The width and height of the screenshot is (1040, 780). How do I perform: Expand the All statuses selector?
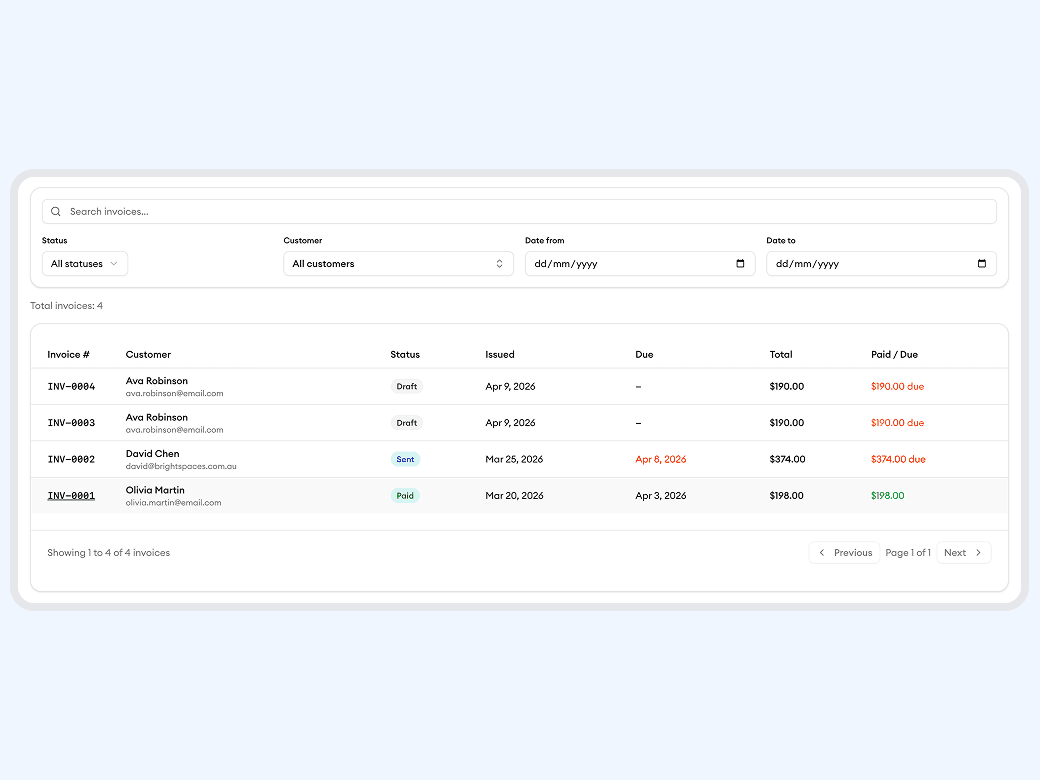click(x=84, y=263)
